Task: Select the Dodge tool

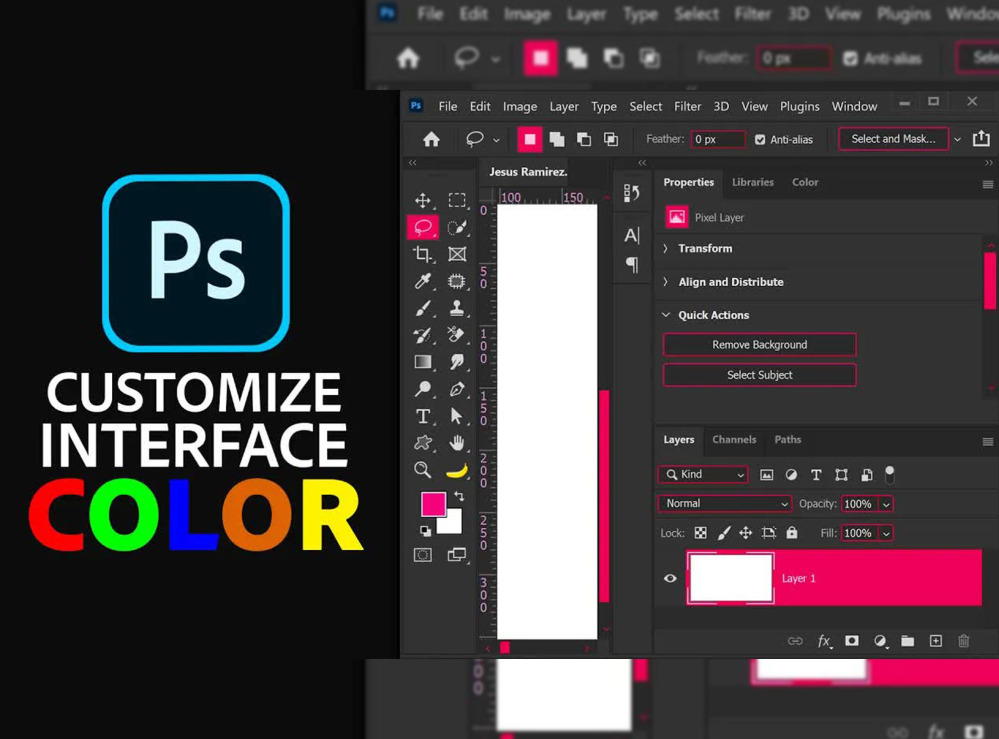Action: point(422,389)
